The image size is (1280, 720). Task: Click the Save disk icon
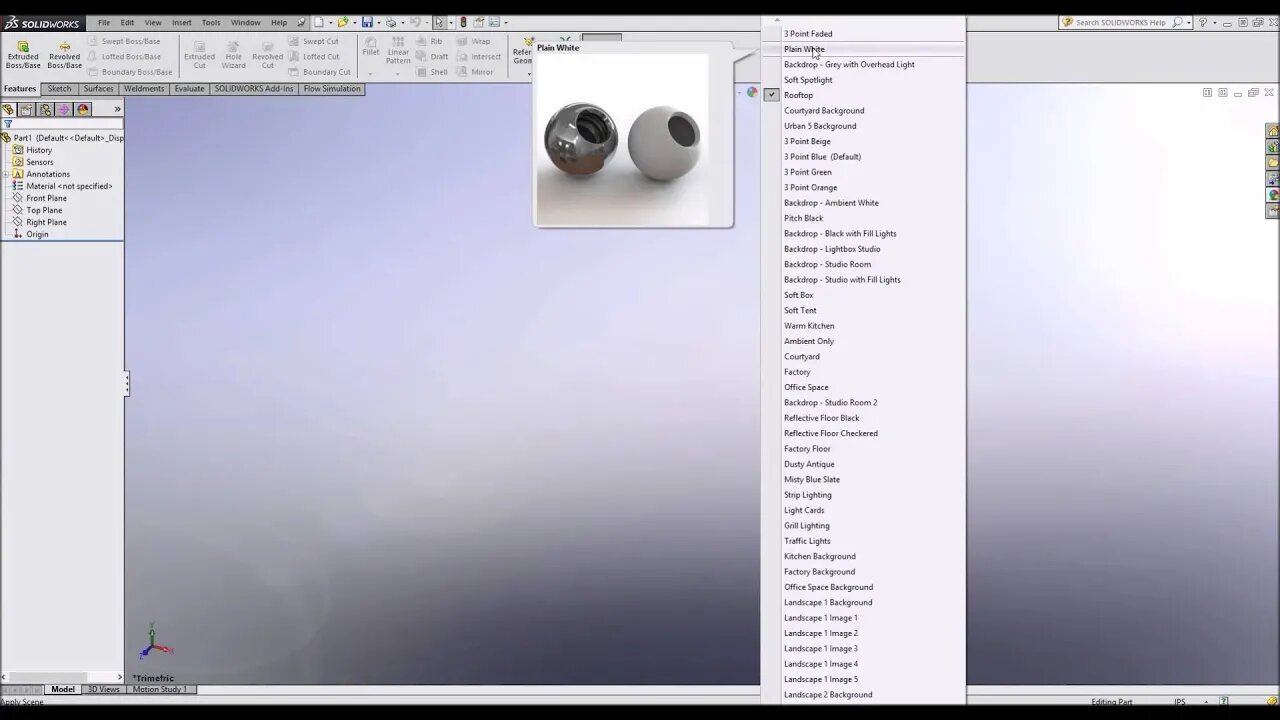tap(367, 22)
